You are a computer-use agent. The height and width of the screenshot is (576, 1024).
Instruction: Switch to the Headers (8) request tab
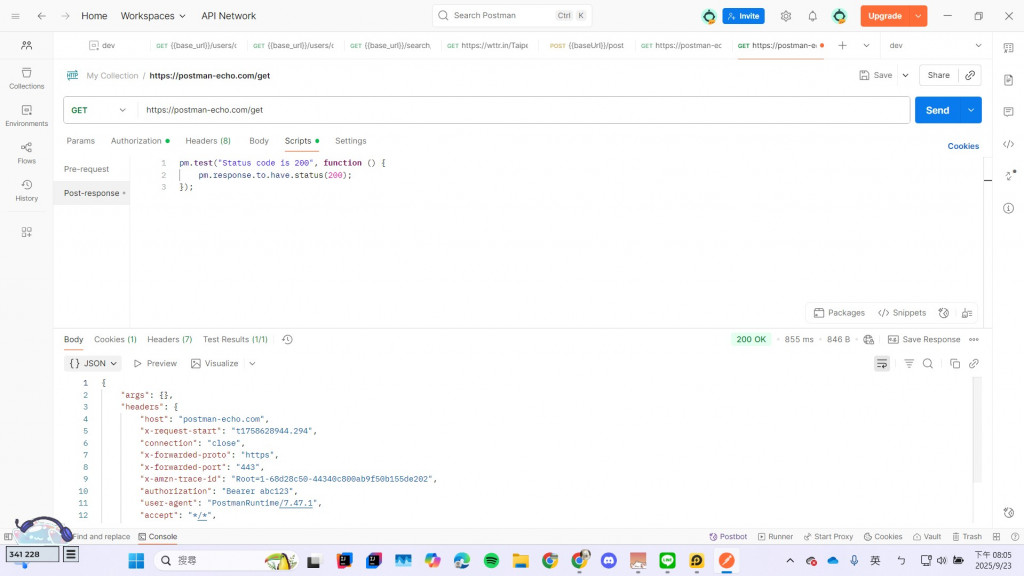click(x=208, y=141)
